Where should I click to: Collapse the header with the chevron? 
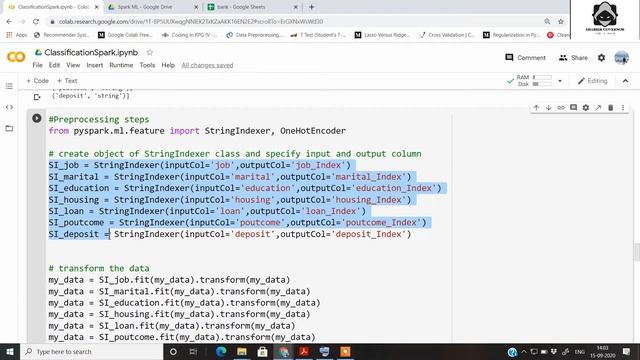click(625, 81)
